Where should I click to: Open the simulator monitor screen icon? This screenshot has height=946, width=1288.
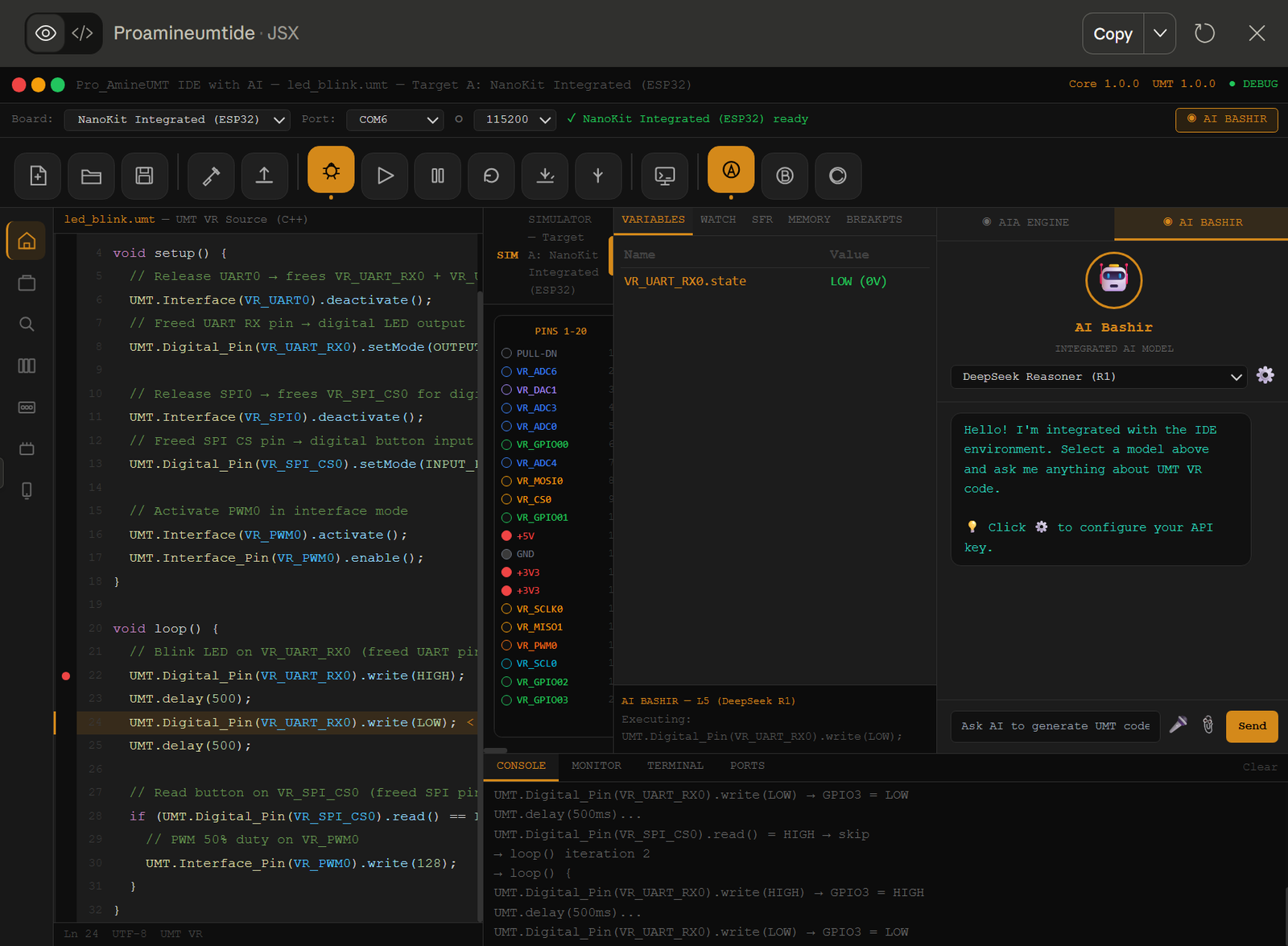coord(665,176)
